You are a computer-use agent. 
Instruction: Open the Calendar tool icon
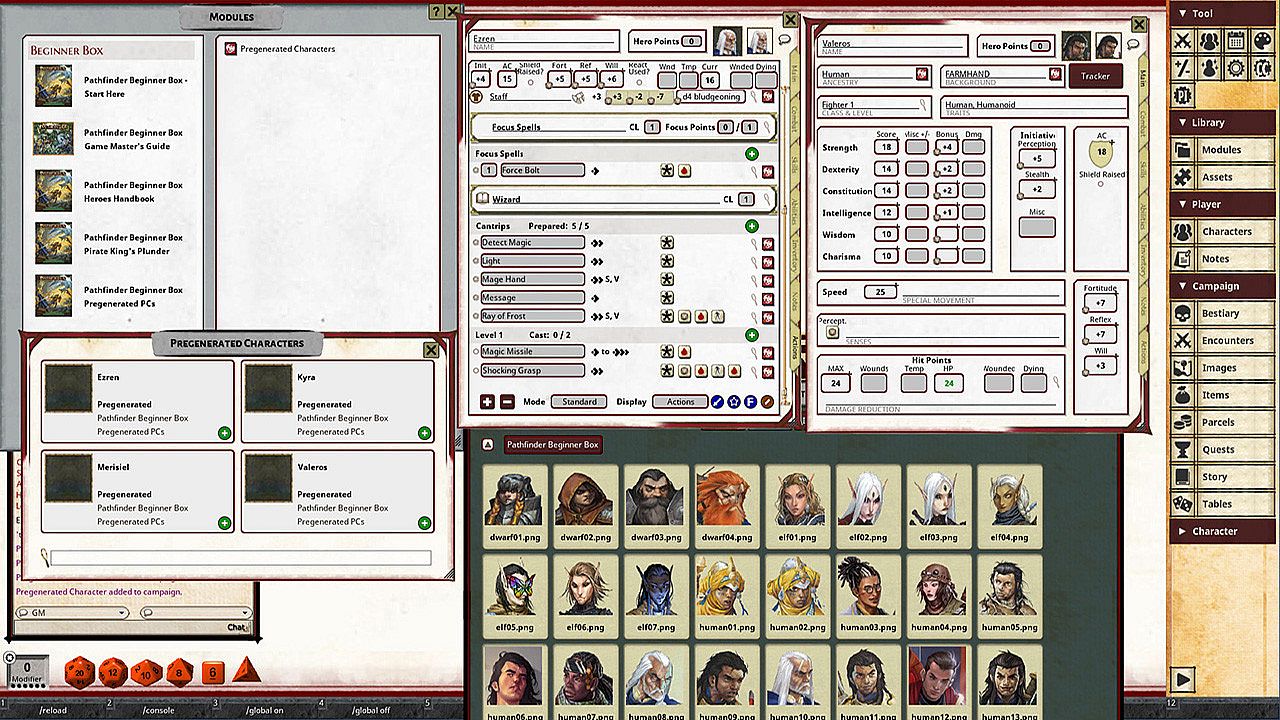[x=1235, y=42]
